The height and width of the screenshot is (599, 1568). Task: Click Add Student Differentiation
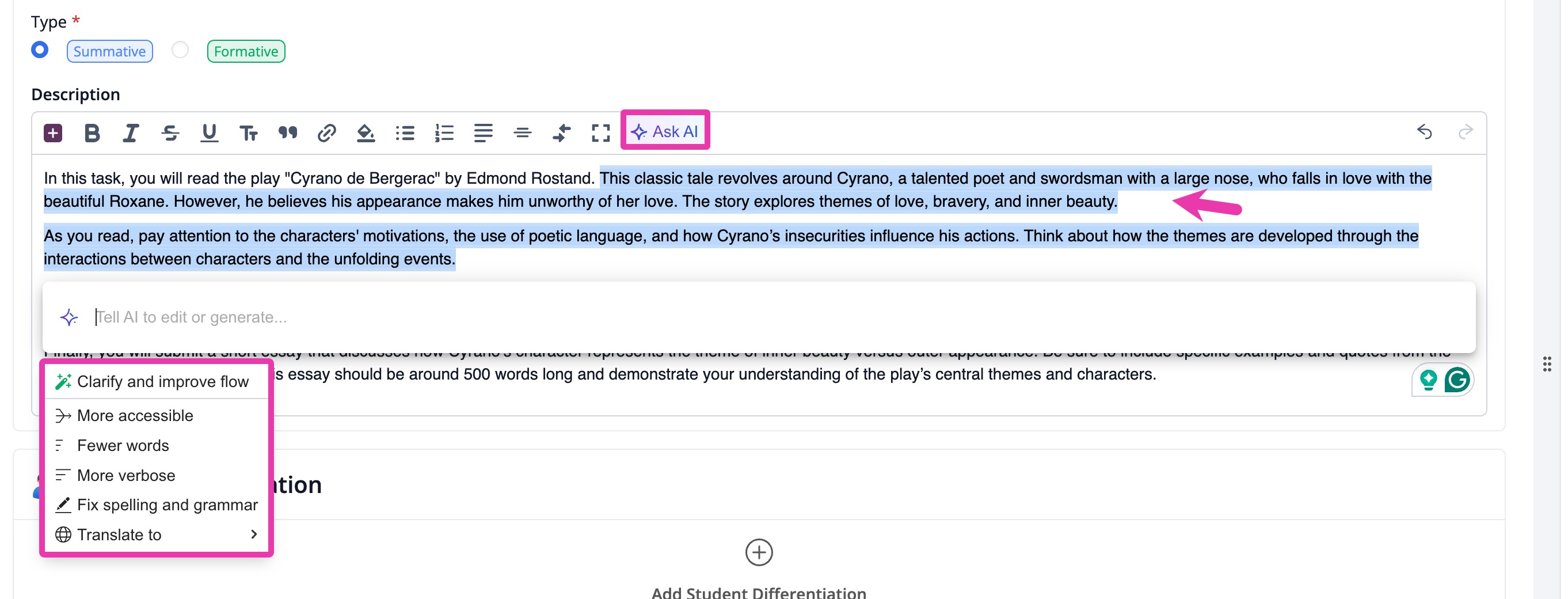click(759, 553)
